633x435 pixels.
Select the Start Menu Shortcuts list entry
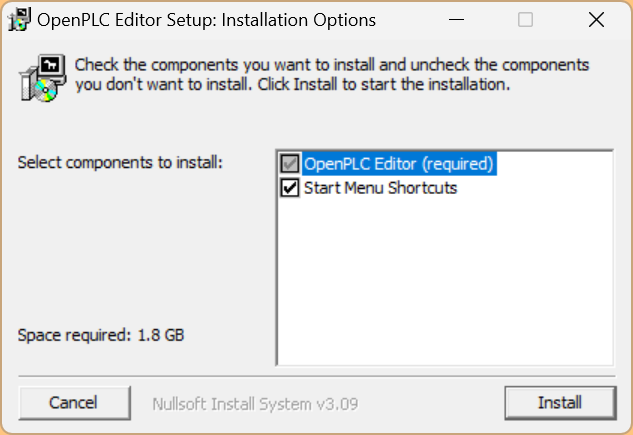(380, 187)
